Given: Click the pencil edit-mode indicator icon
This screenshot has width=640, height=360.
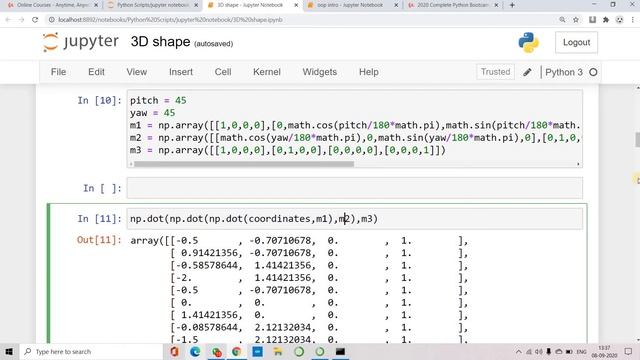Looking at the screenshot, I should (527, 72).
